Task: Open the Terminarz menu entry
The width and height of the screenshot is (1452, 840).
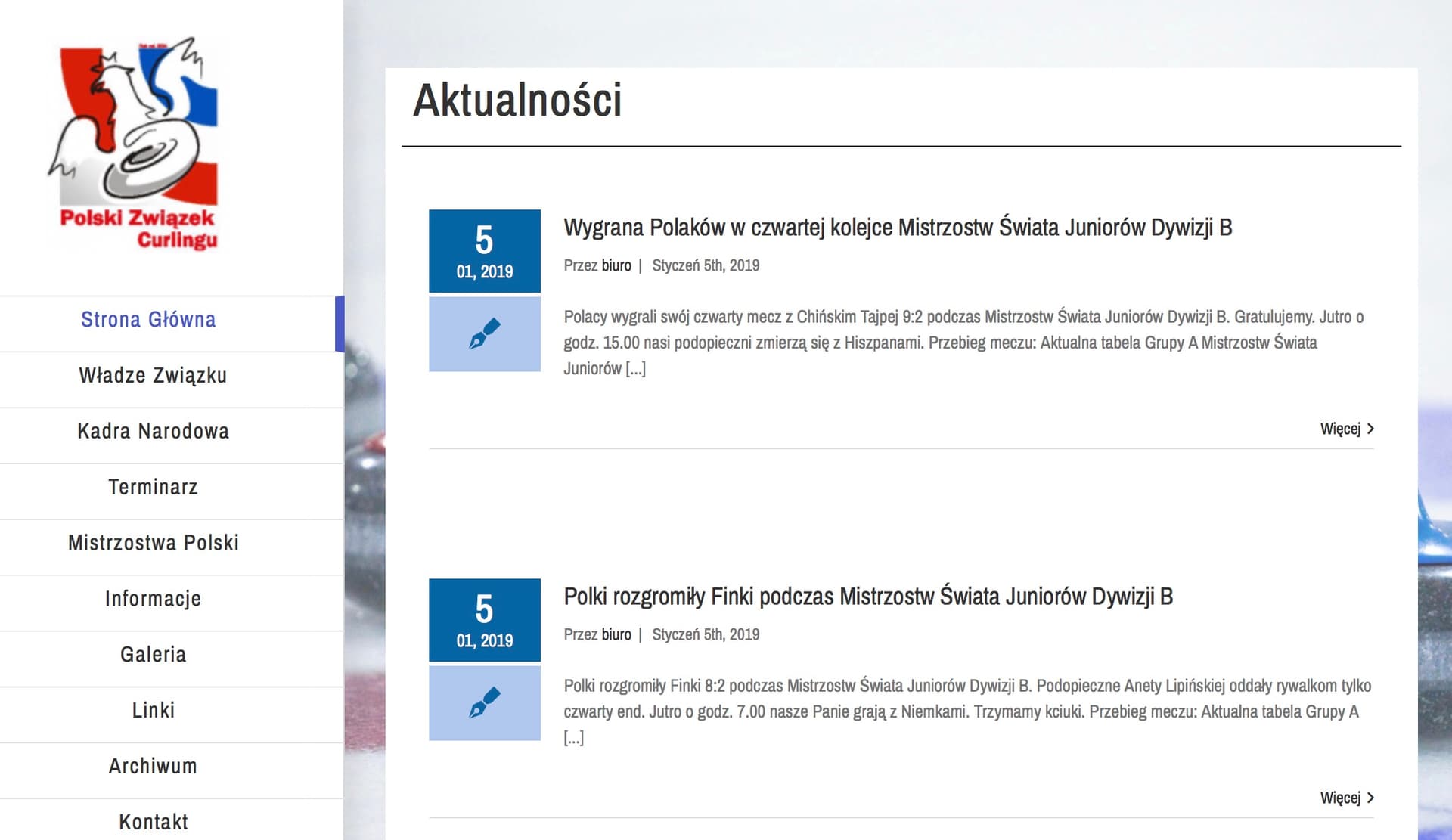Action: tap(153, 488)
